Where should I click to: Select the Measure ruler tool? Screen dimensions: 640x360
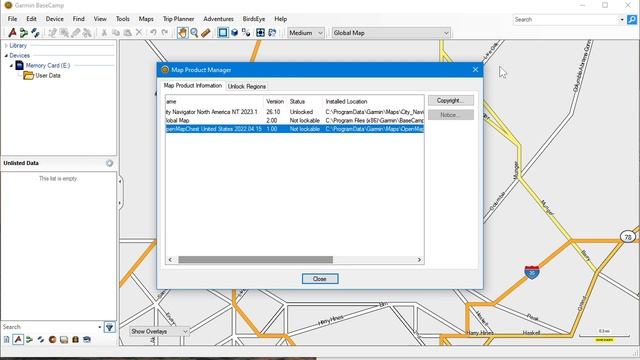tap(206, 33)
